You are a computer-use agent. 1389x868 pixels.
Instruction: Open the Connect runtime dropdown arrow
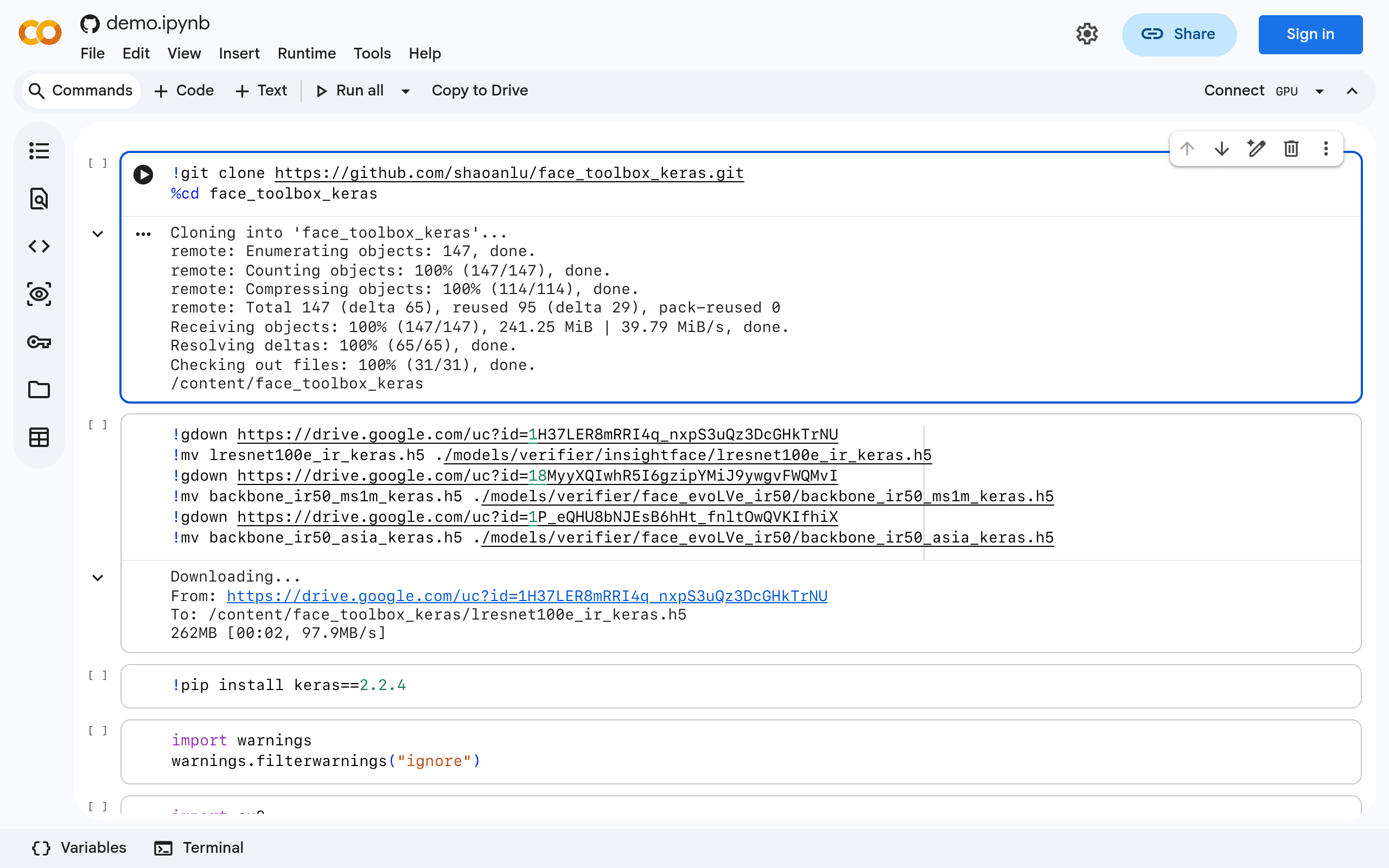1320,91
